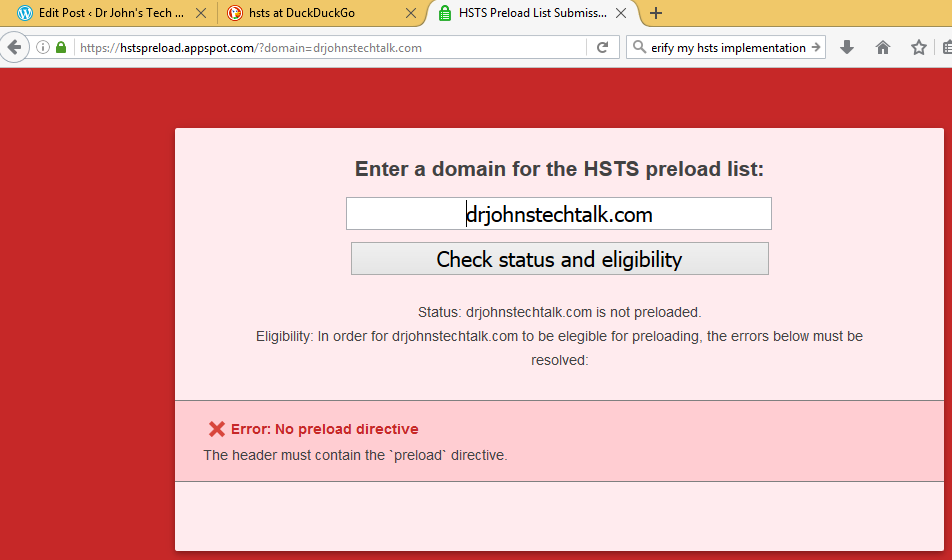Open a new tab with the plus icon

pyautogui.click(x=656, y=13)
